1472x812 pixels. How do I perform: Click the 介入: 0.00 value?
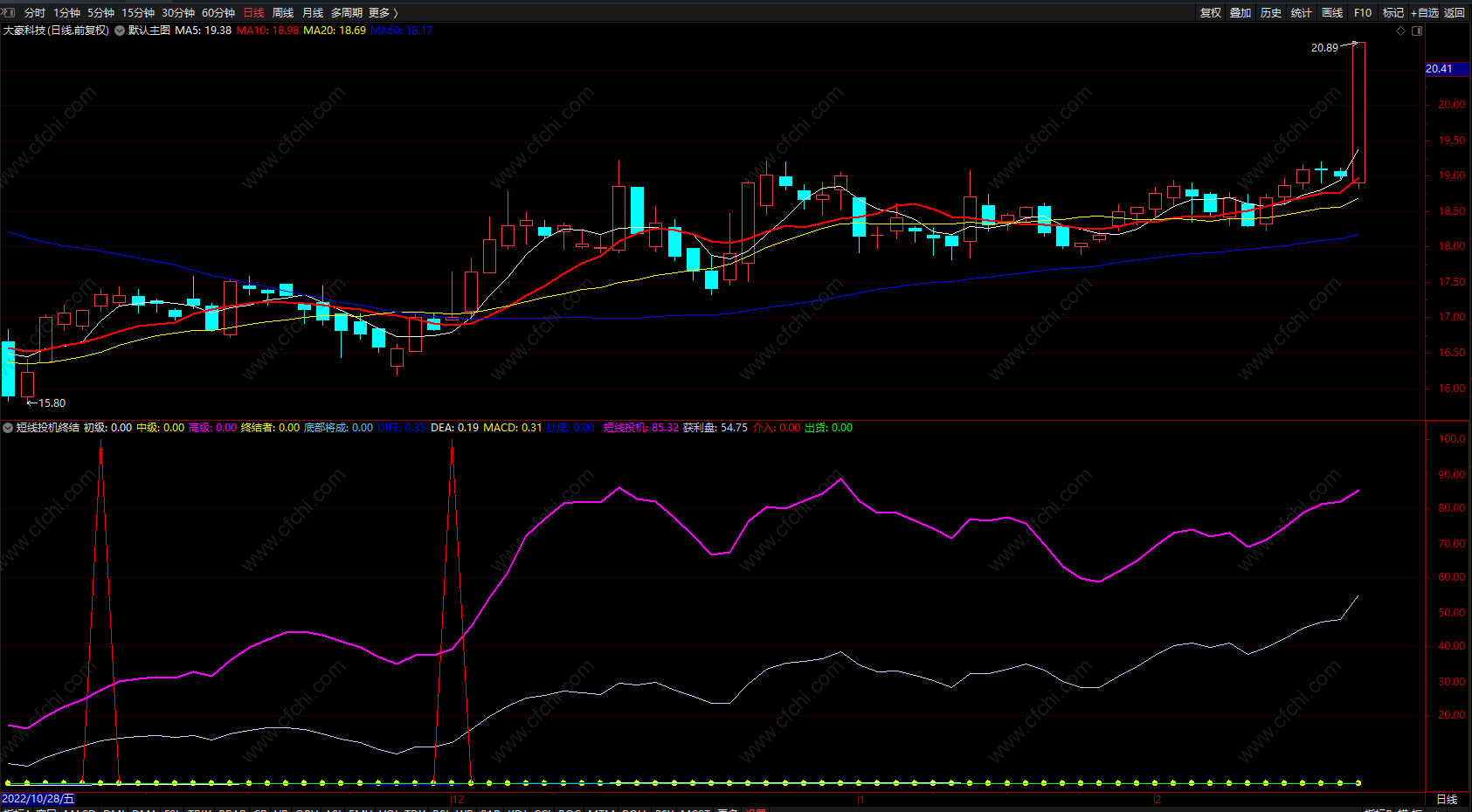point(777,428)
